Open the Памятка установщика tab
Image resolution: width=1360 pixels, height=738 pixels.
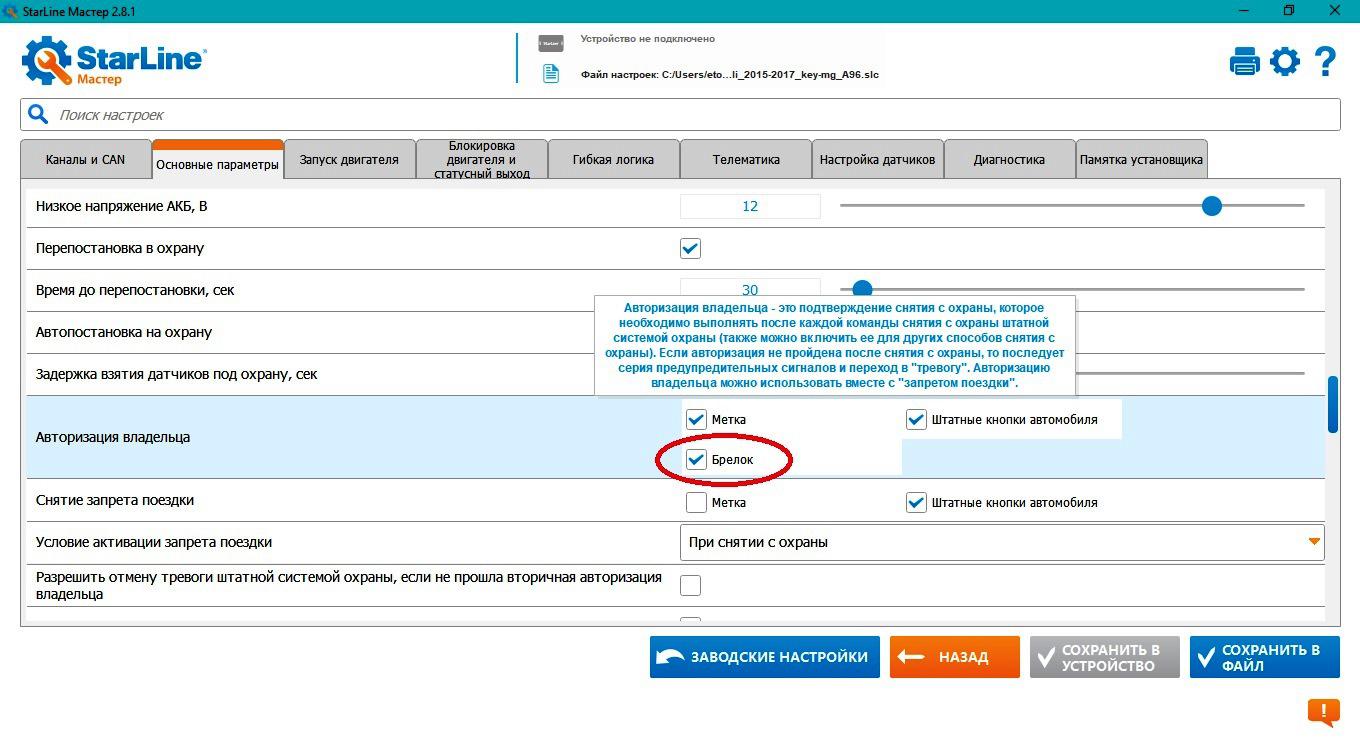tap(1141, 159)
